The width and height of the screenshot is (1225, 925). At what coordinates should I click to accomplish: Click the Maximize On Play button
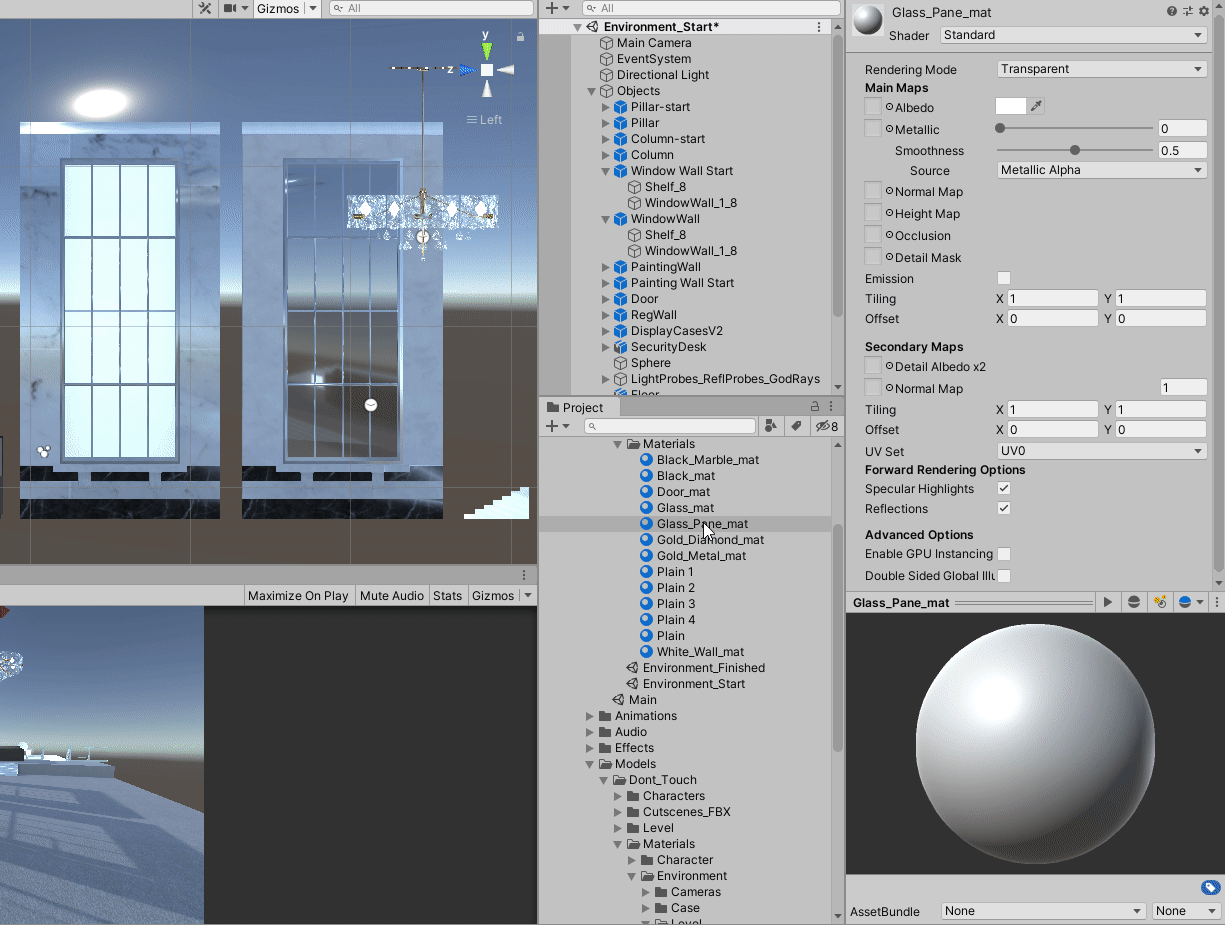[x=297, y=595]
